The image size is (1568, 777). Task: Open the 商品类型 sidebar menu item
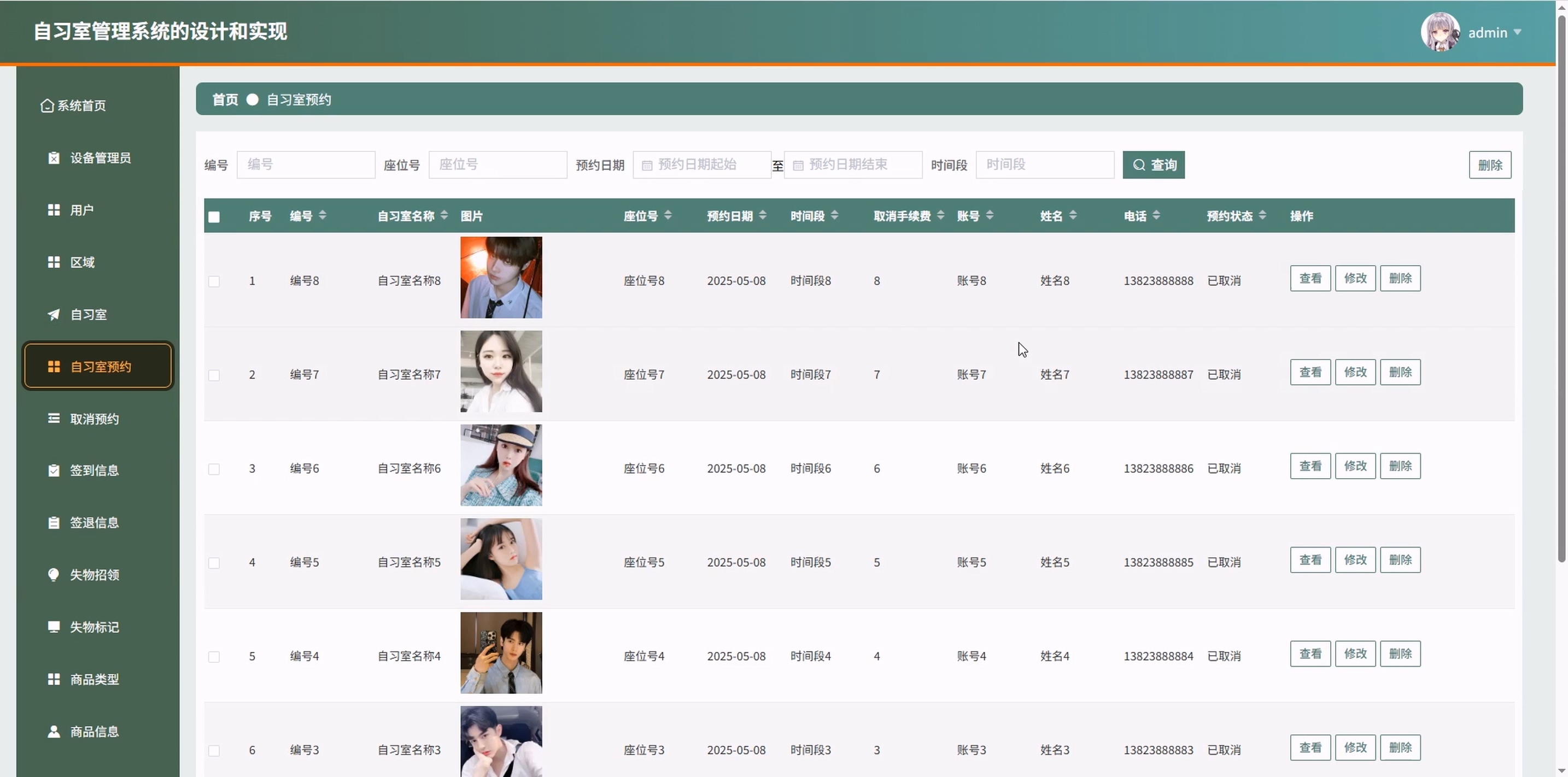[x=93, y=679]
